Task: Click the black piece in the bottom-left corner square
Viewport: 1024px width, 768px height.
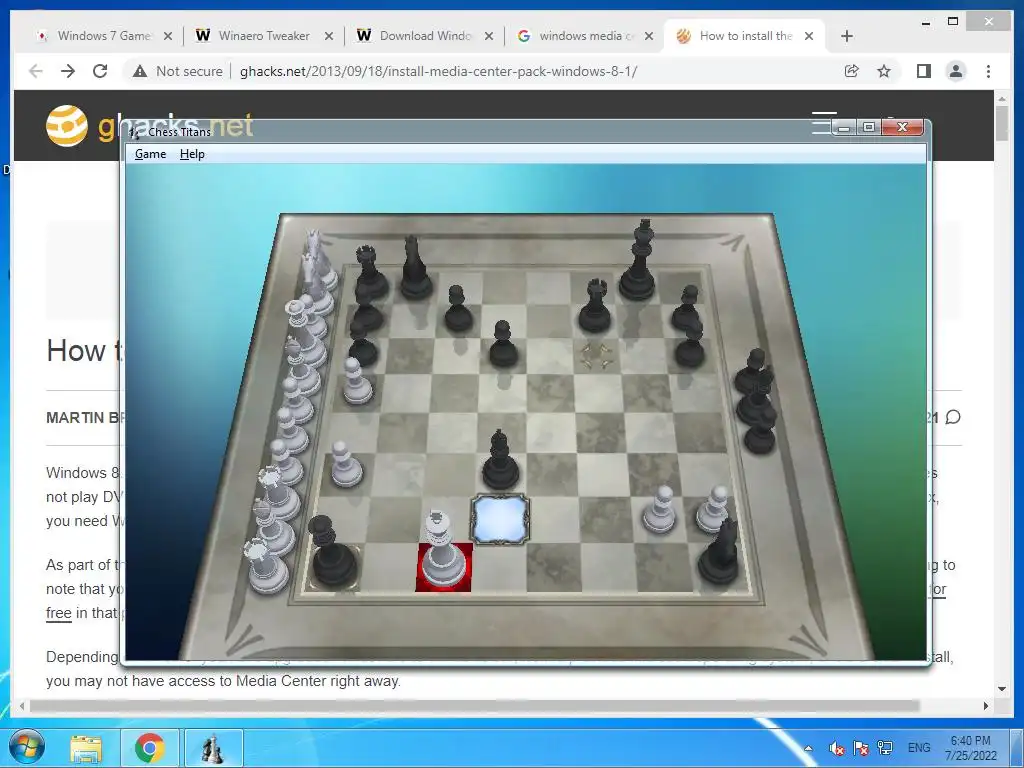Action: [332, 552]
